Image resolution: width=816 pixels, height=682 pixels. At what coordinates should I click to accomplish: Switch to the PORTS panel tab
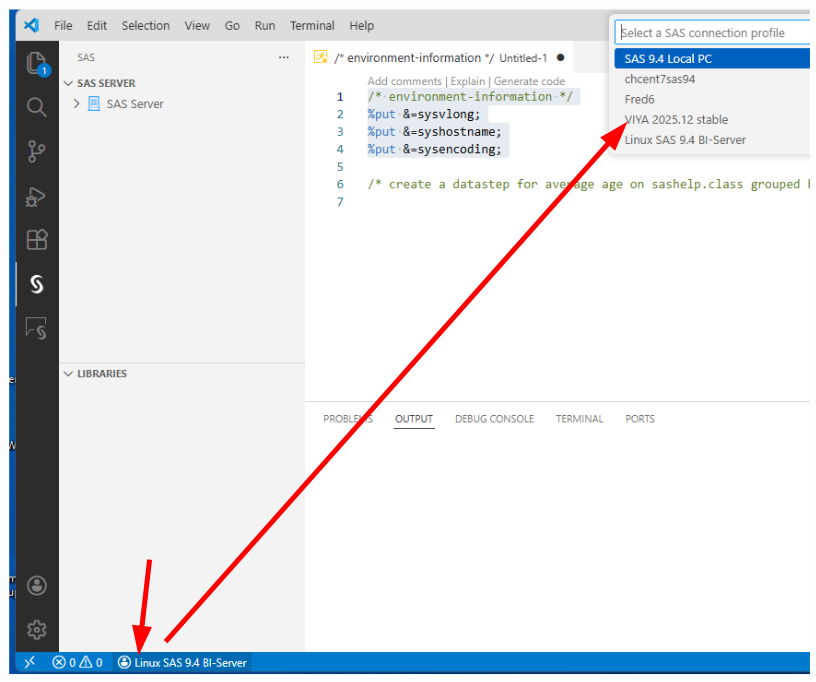pyautogui.click(x=640, y=419)
